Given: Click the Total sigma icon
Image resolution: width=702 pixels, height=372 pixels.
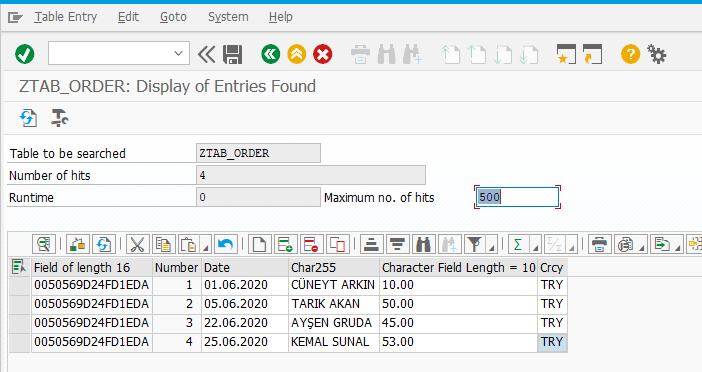Looking at the screenshot, I should [x=518, y=244].
